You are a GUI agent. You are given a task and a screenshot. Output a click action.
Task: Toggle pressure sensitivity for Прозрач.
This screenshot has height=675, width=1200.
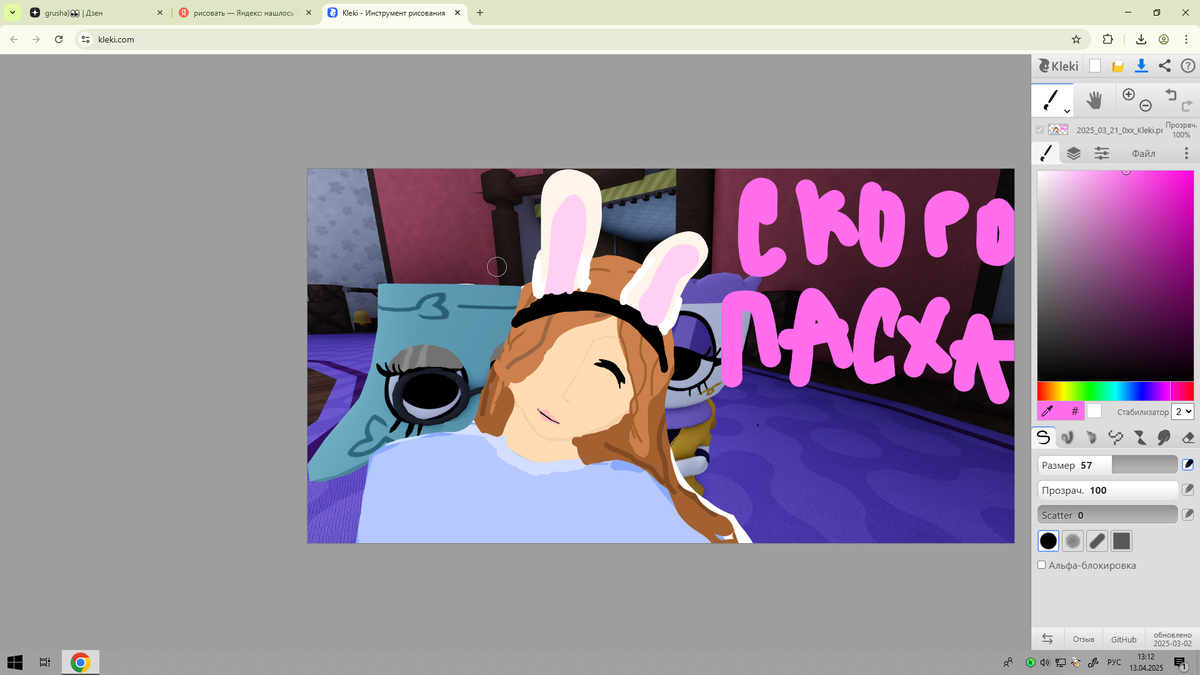tap(1188, 490)
